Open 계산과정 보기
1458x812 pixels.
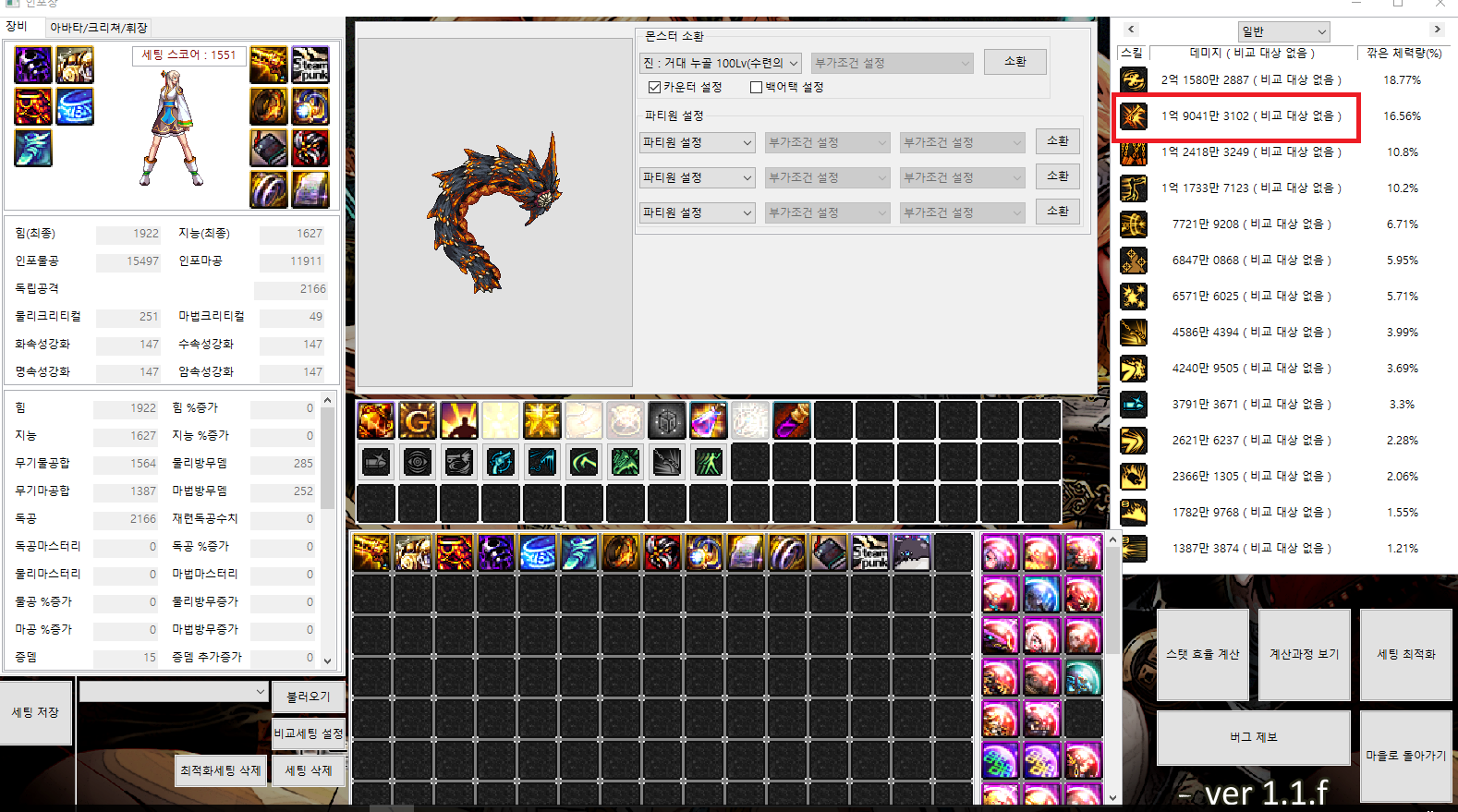(1304, 654)
